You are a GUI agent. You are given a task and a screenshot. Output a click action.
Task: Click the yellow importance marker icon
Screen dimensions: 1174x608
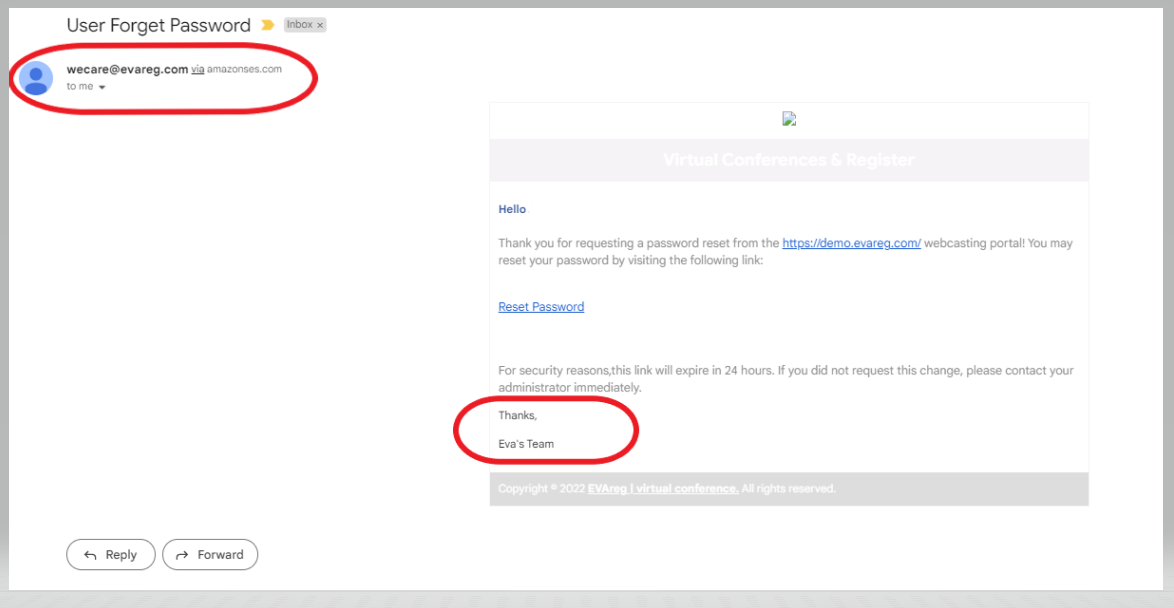pos(267,25)
